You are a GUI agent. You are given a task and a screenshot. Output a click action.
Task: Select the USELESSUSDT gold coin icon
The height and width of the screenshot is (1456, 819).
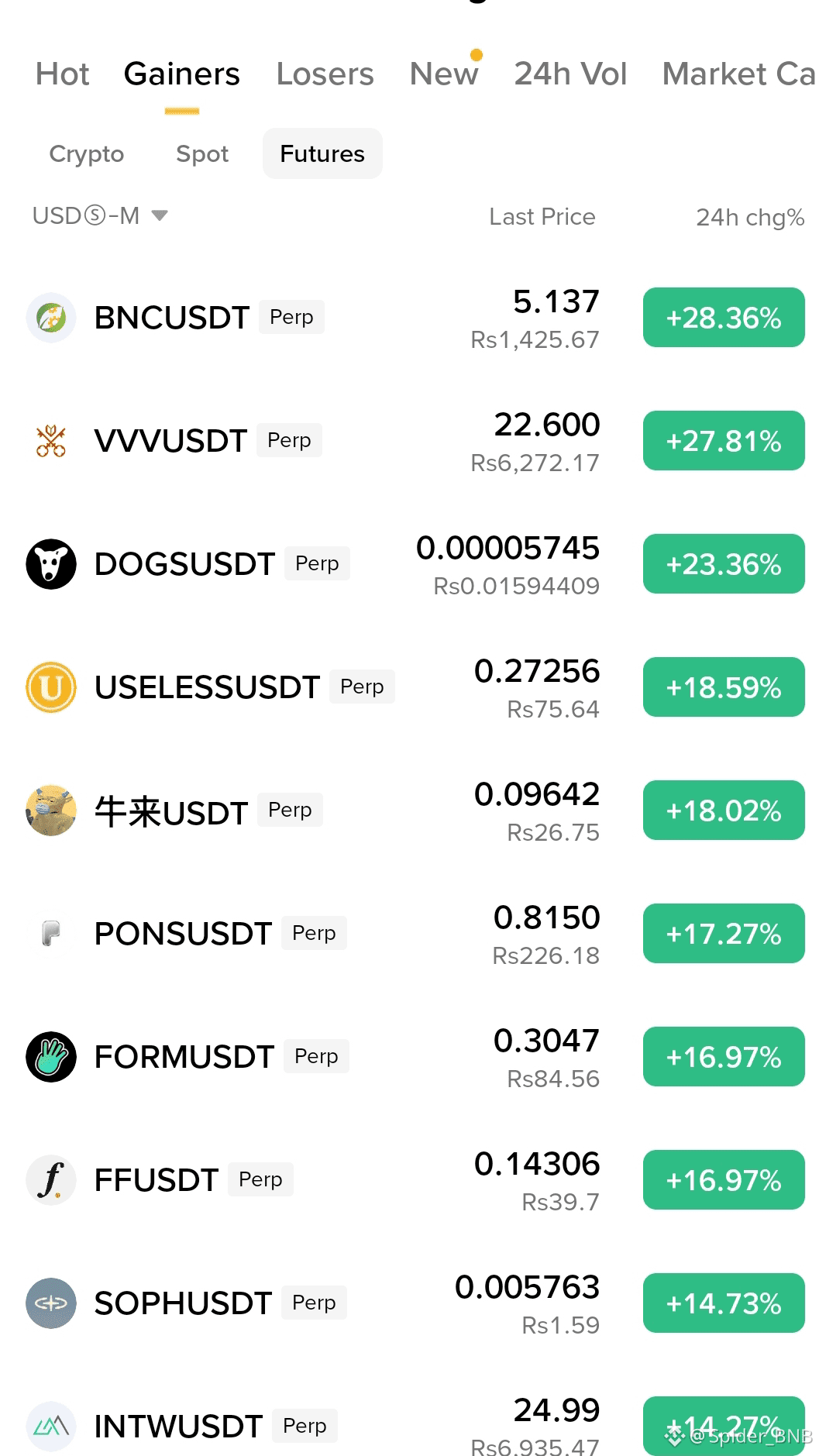[51, 687]
